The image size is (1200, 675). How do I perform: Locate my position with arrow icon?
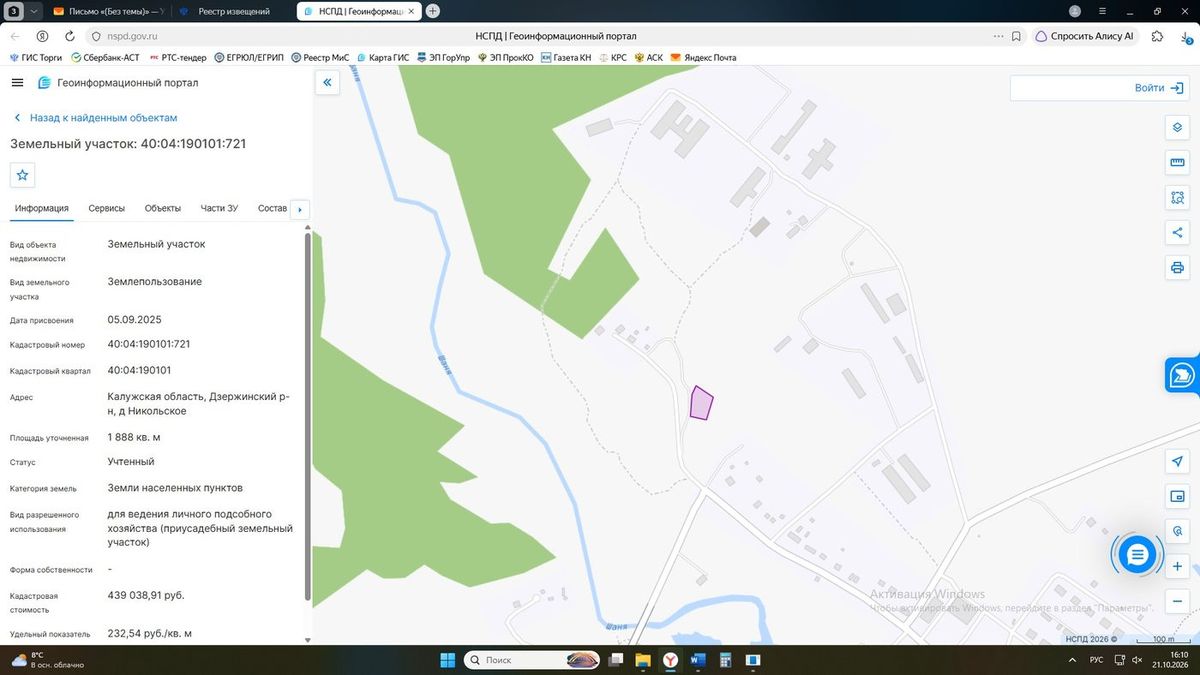[x=1177, y=462]
